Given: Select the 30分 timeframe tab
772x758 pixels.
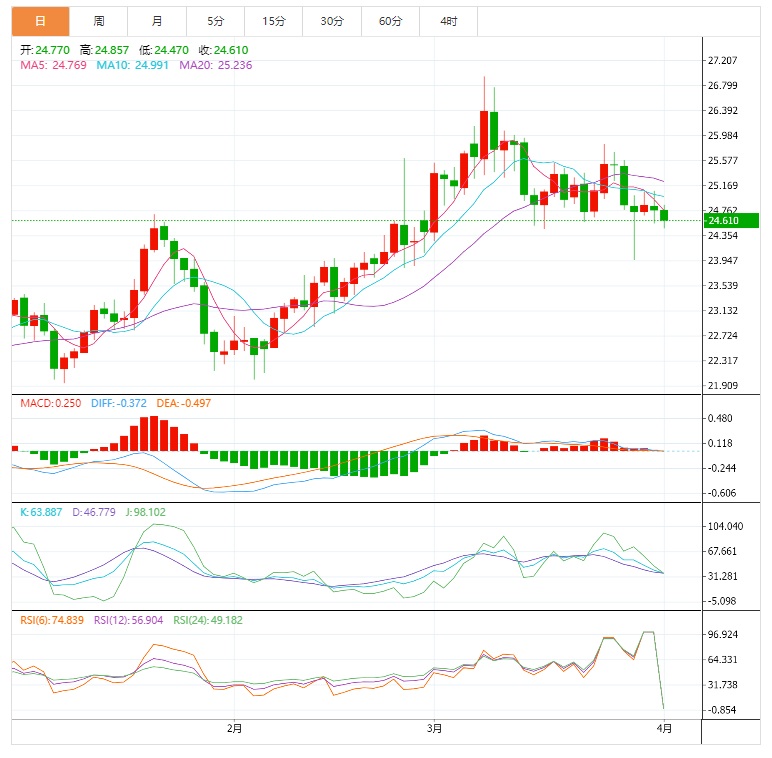Looking at the screenshot, I should coord(332,21).
